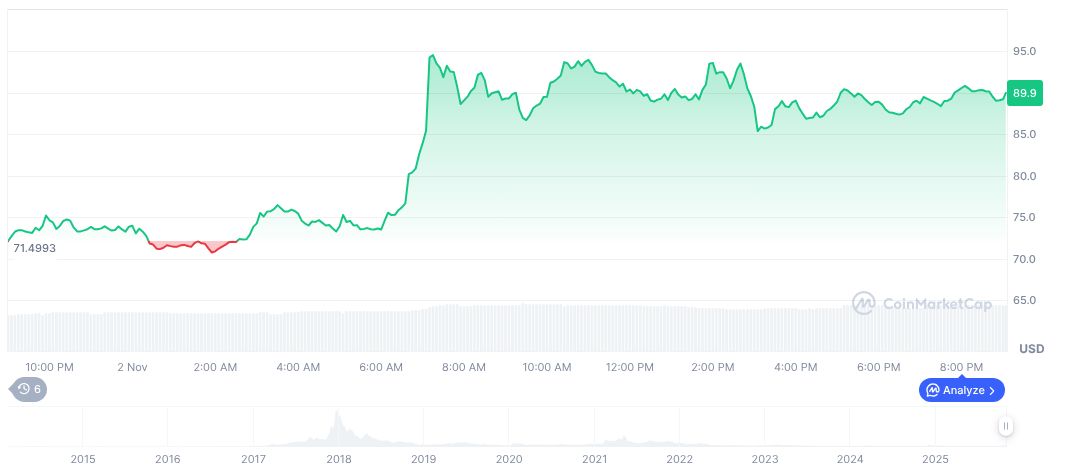Click the range slider handle on the year timeline
This screenshot has height=470, width=1072.
coord(1006,426)
